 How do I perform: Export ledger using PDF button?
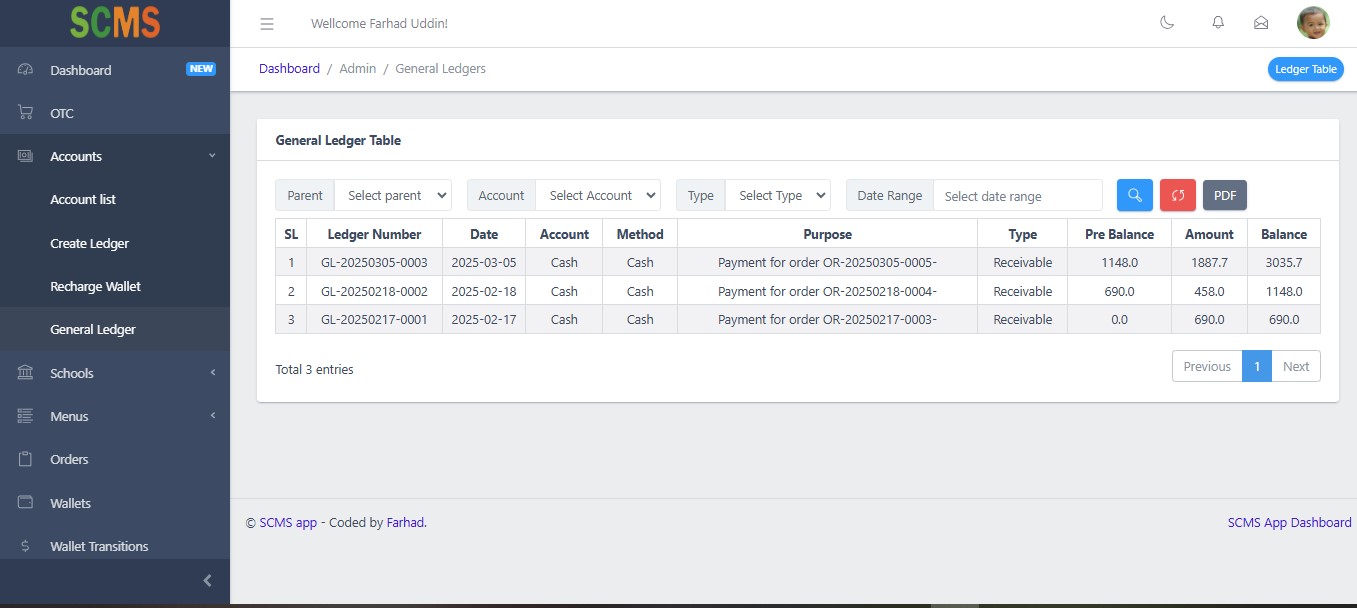pyautogui.click(x=1224, y=195)
